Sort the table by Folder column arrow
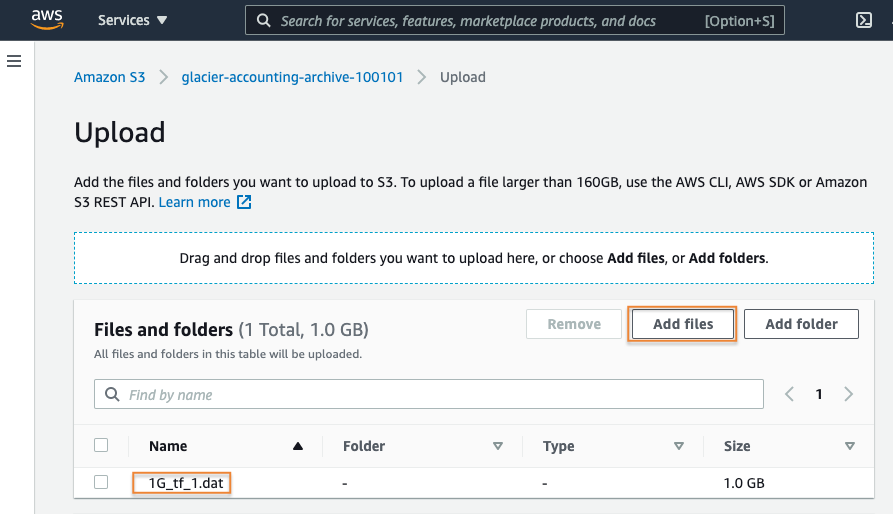 tap(498, 446)
